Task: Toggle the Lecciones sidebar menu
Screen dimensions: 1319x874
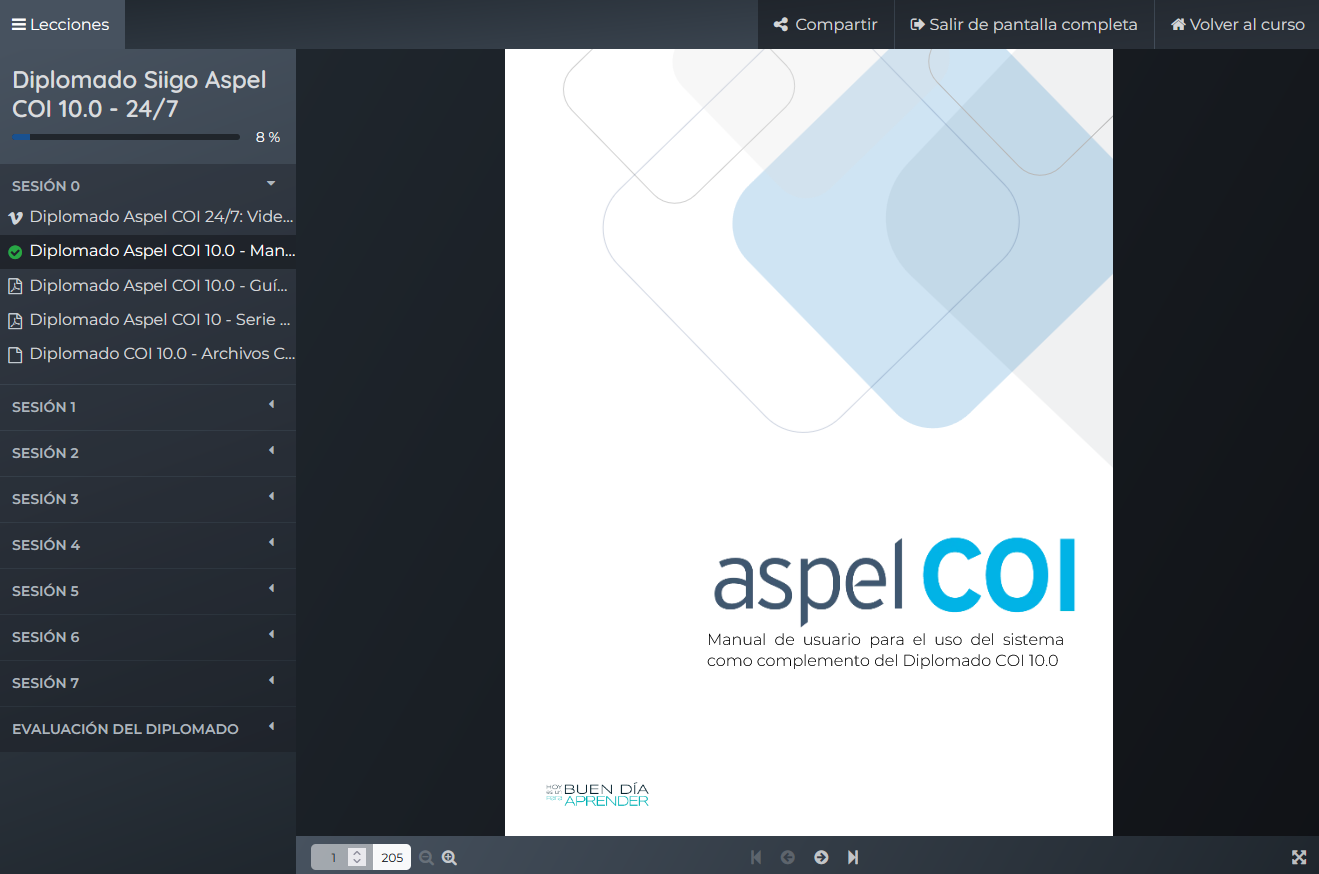Action: [x=61, y=24]
